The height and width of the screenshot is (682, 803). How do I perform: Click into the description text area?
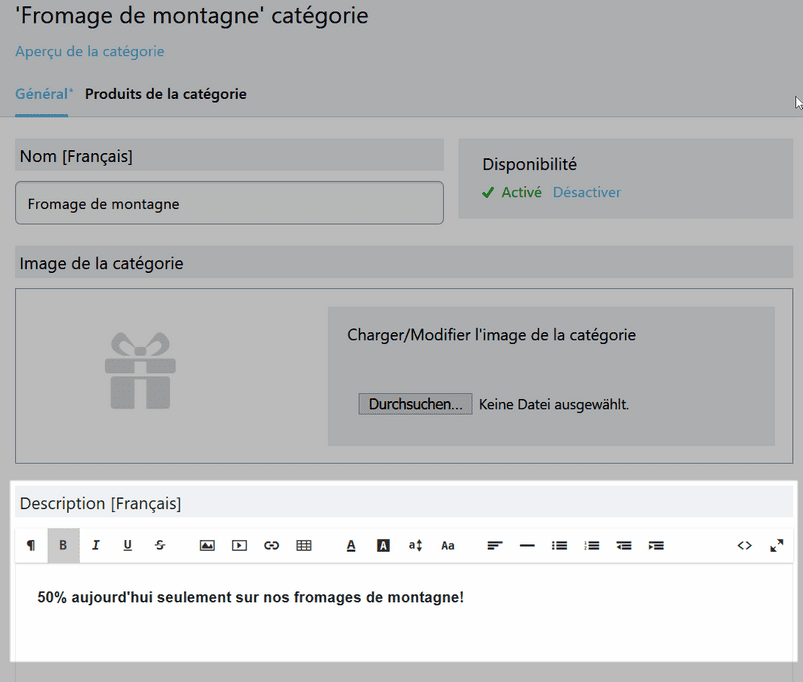[x=404, y=612]
